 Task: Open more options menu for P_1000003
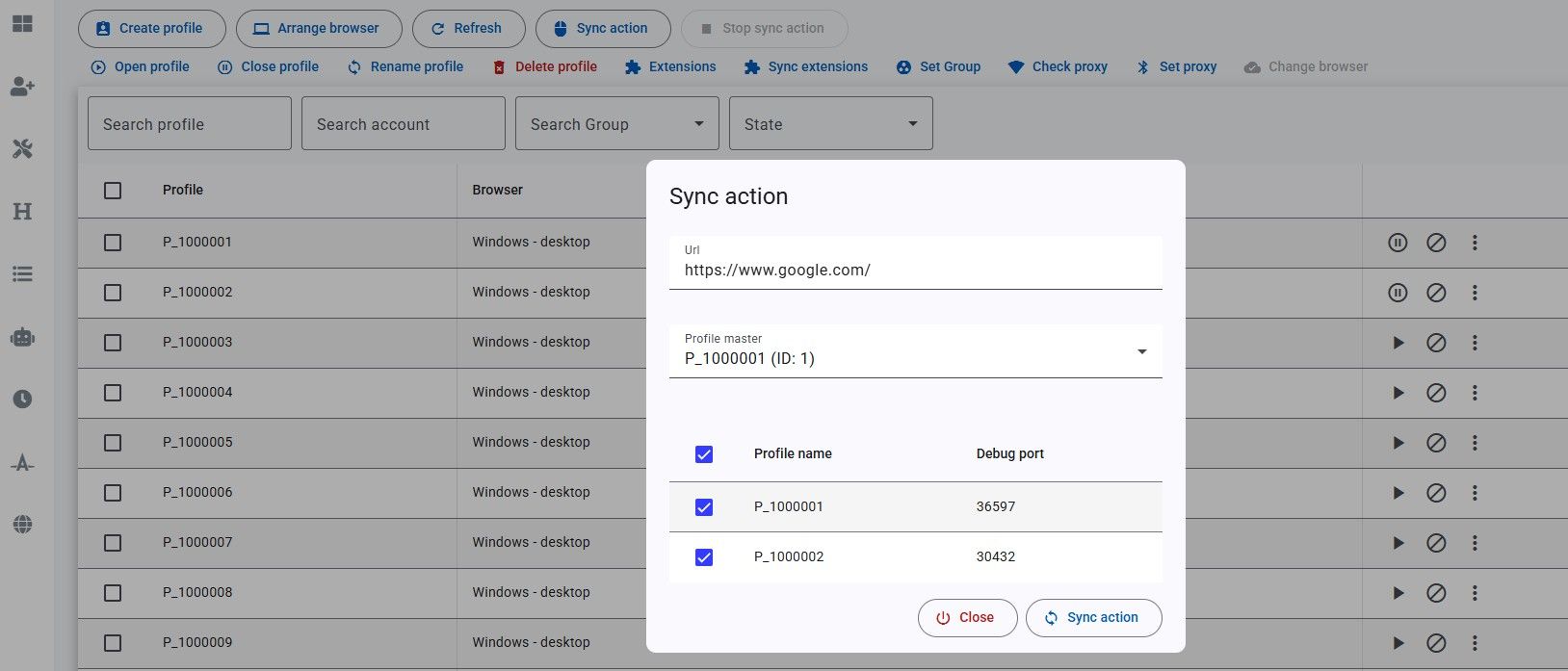pos(1475,343)
